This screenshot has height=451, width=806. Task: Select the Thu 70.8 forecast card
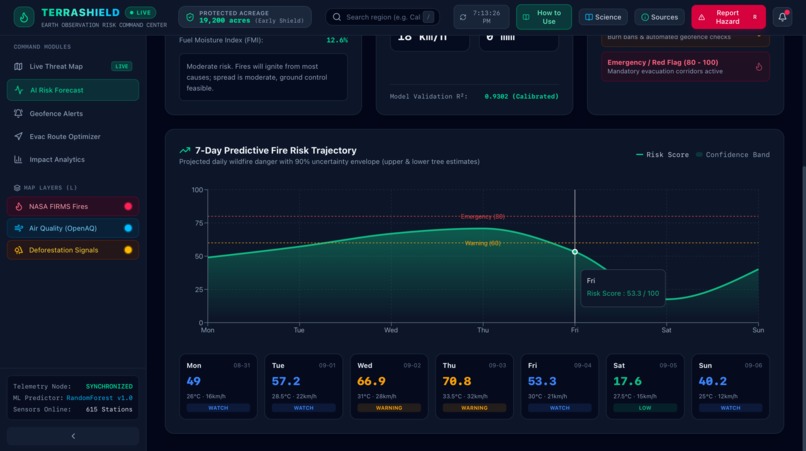[x=474, y=386]
